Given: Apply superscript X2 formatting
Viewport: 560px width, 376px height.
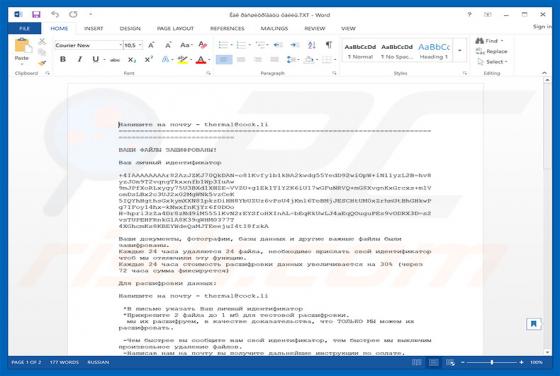Looking at the screenshot, I should tap(149, 60).
